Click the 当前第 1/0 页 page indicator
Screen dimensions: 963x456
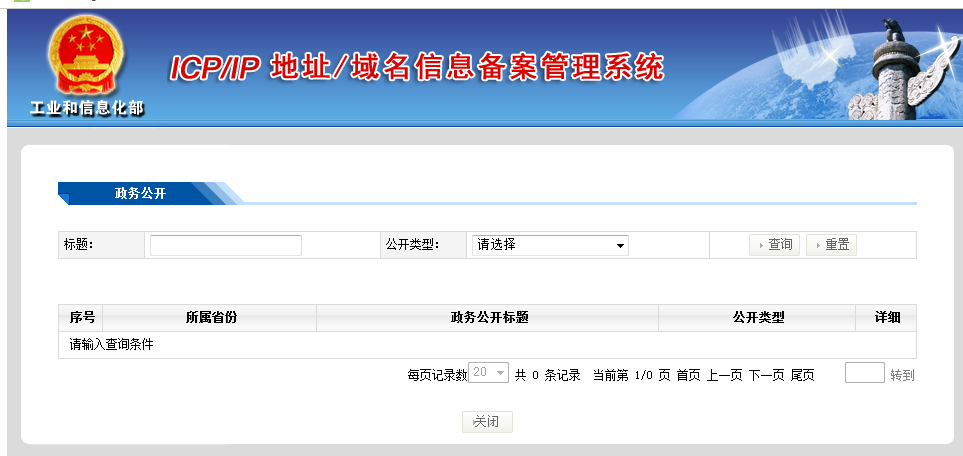pos(631,375)
